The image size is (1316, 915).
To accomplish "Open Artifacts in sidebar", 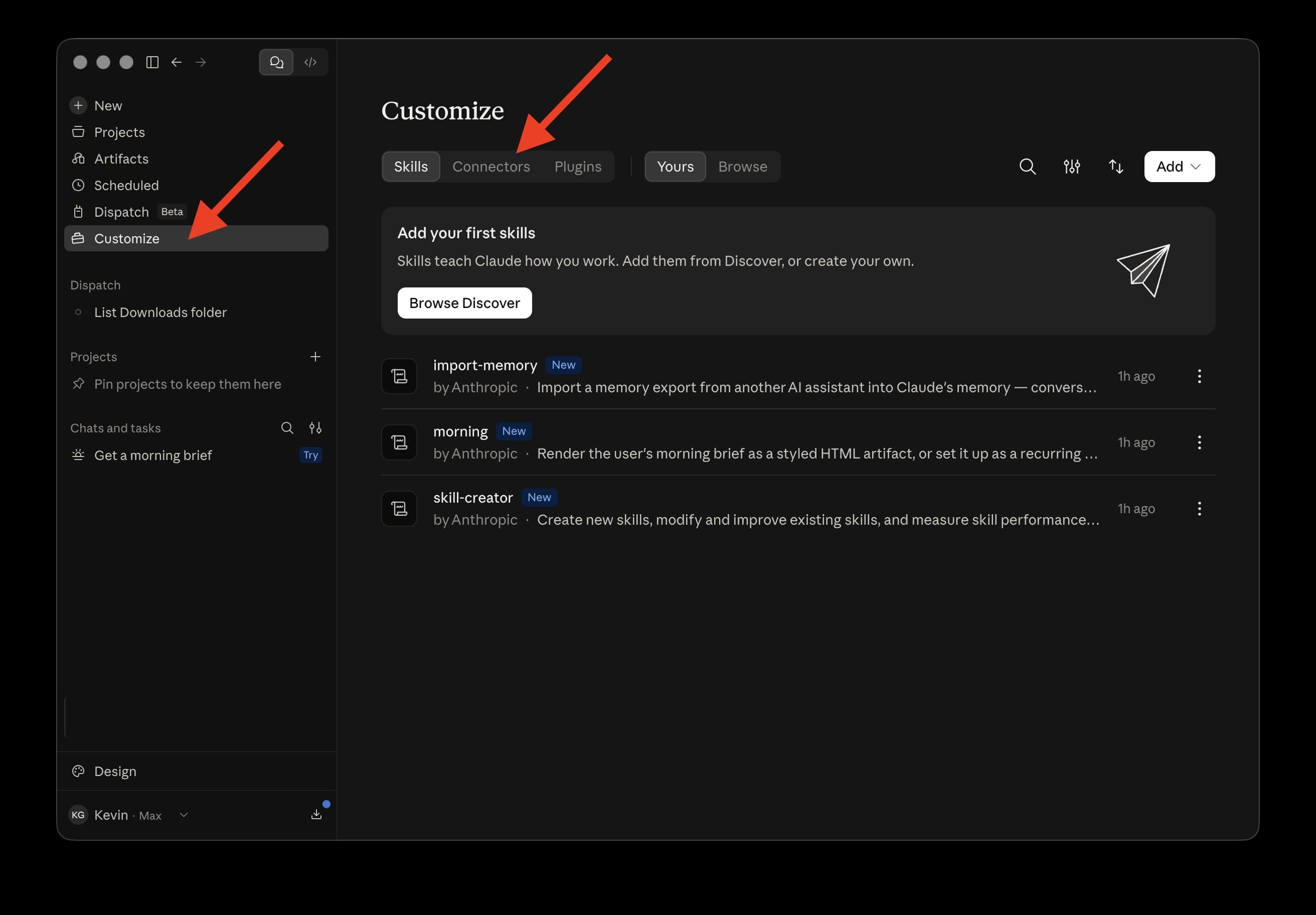I will pyautogui.click(x=196, y=159).
